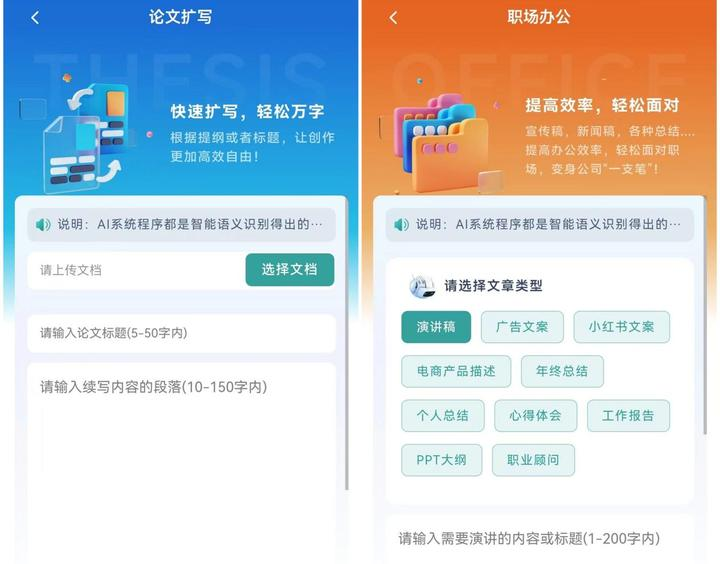Select the 小红书文案 article type
The image size is (720, 564).
[621, 327]
